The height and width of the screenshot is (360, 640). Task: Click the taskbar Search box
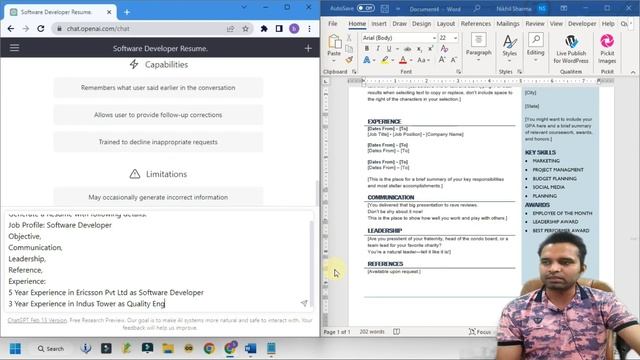(51, 349)
